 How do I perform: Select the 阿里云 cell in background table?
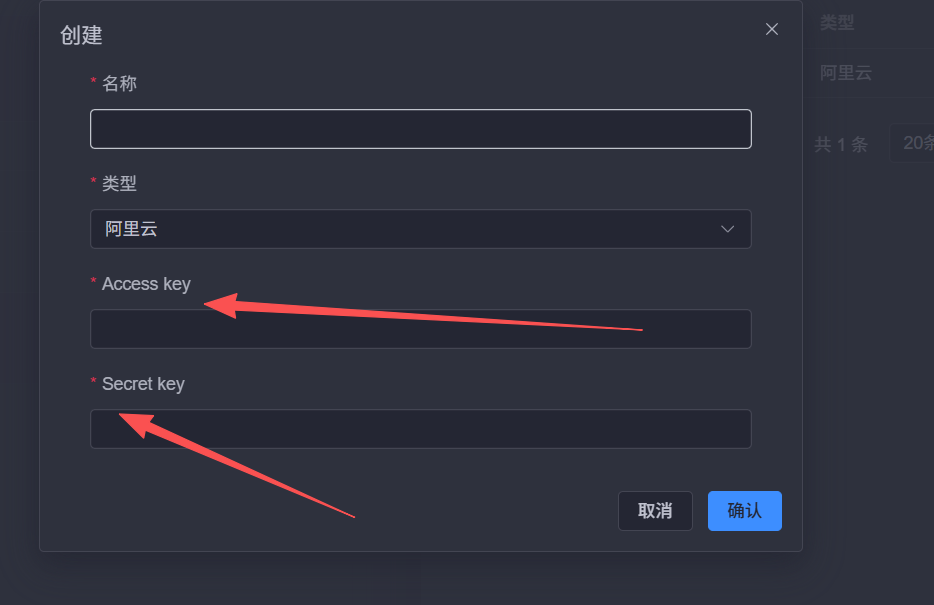pos(846,73)
